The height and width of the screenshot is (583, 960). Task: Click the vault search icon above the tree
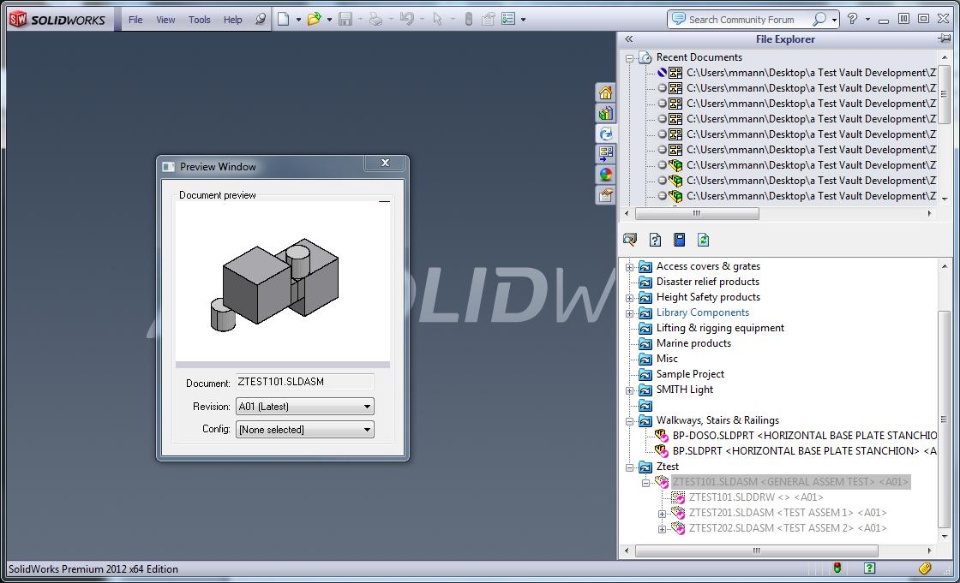630,239
